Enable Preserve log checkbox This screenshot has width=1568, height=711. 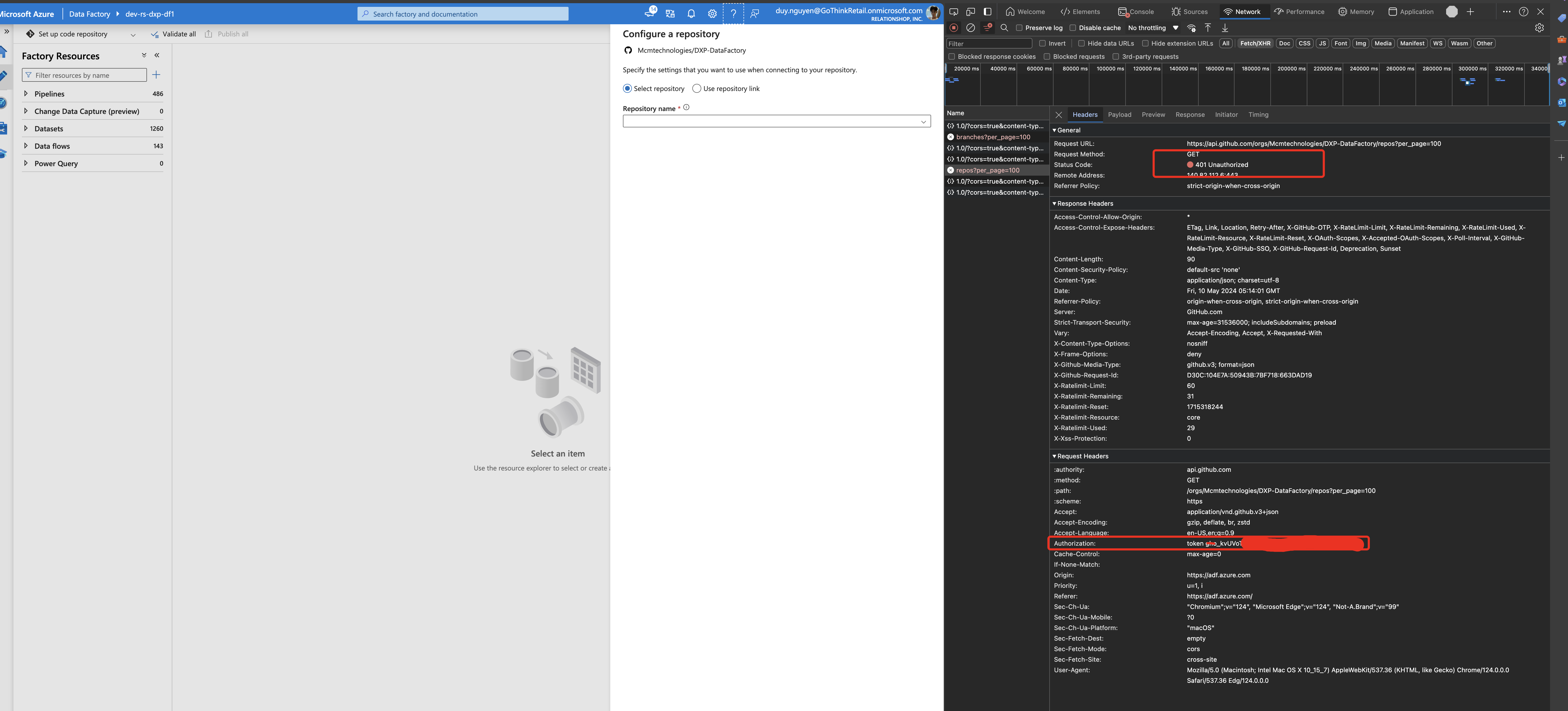1019,28
